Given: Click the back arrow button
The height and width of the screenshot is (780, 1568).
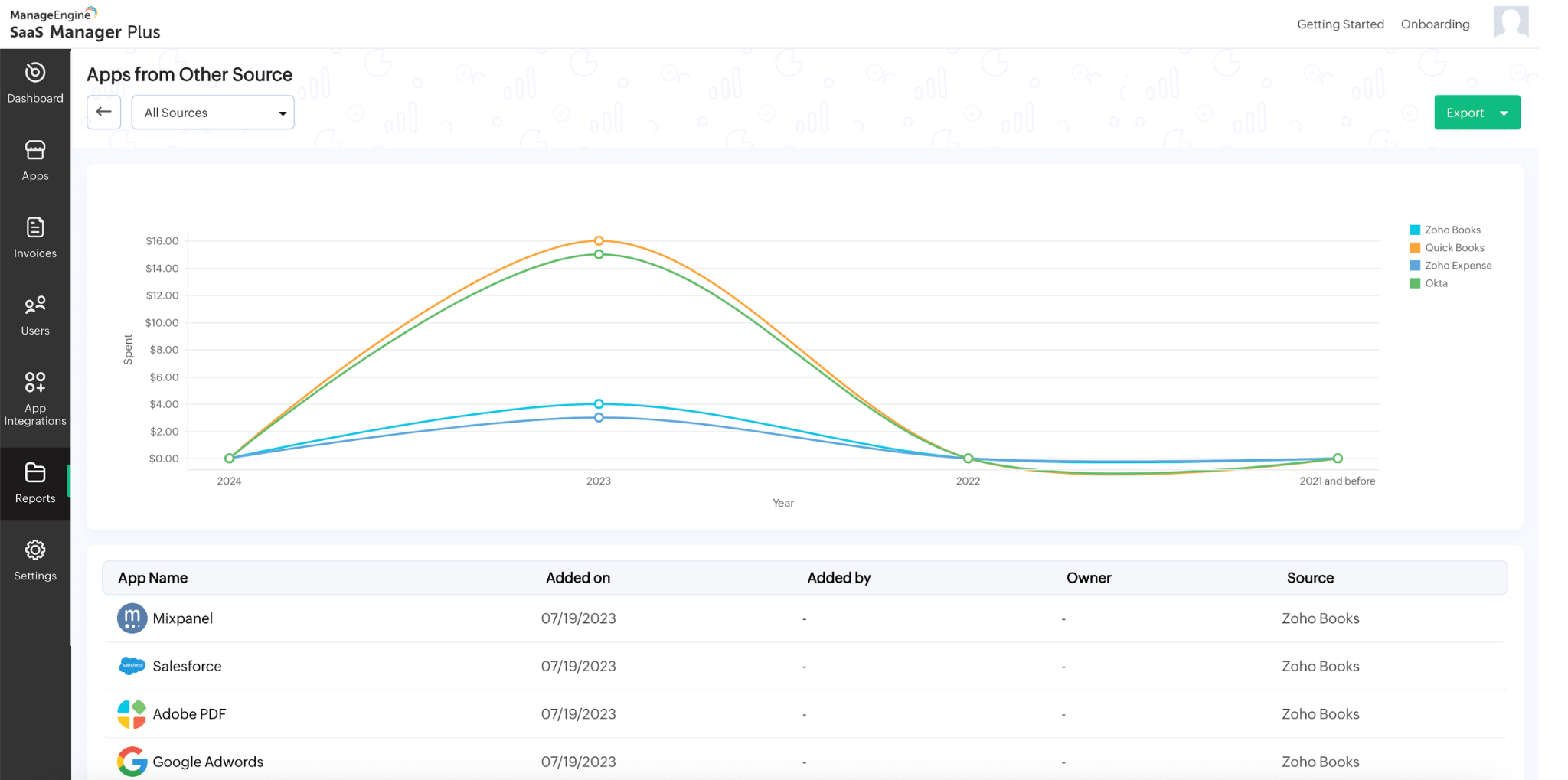Looking at the screenshot, I should coord(103,112).
